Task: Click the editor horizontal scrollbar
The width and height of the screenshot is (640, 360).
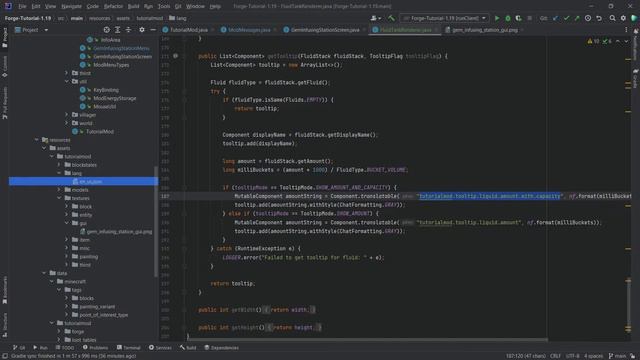Action: (367, 339)
